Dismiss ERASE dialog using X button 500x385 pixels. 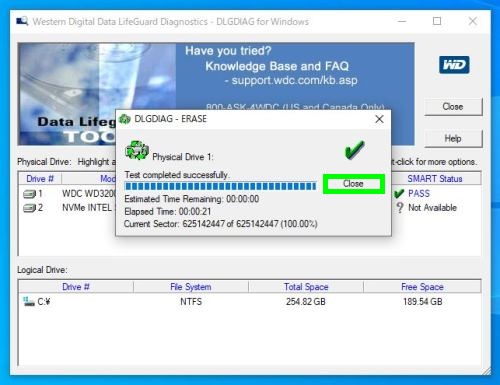pos(379,119)
